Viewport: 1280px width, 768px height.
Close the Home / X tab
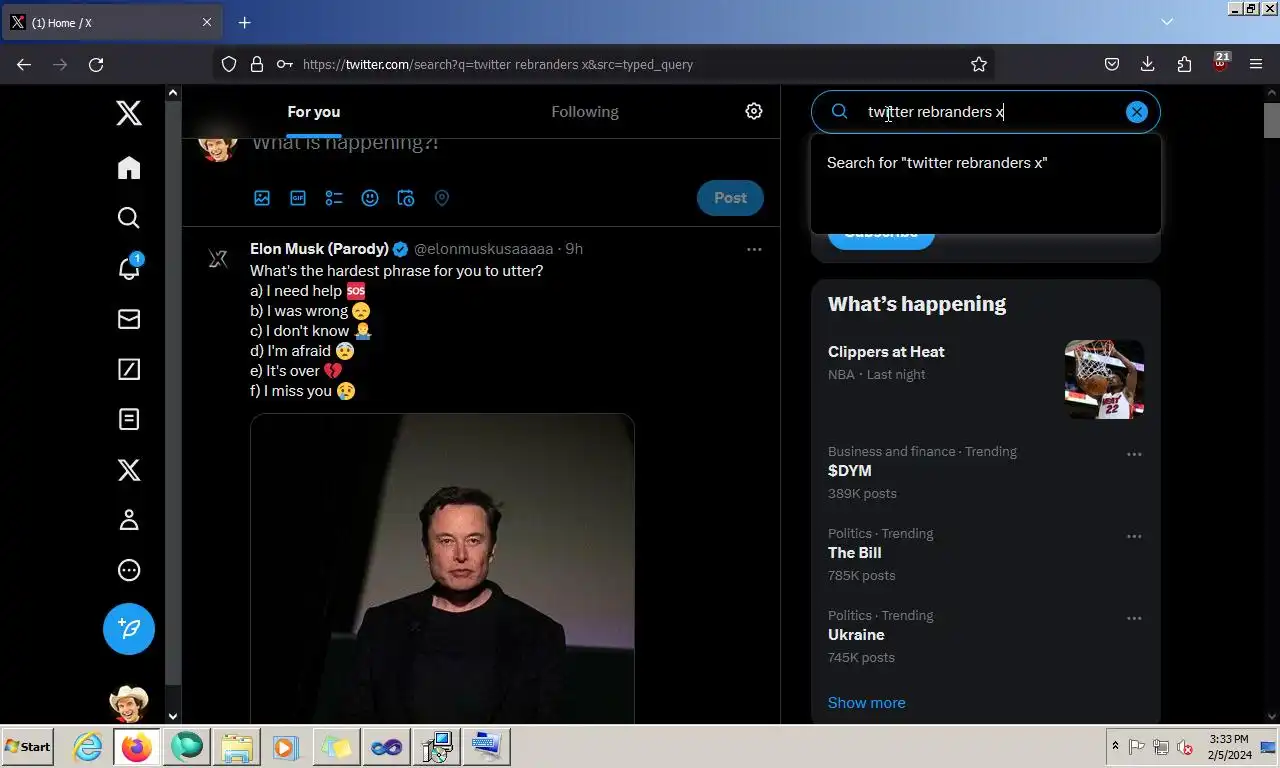(207, 22)
